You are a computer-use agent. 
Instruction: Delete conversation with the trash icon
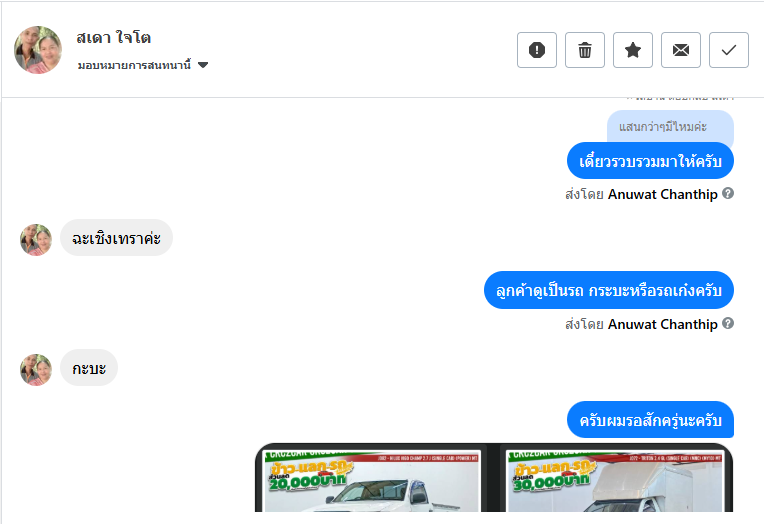[x=585, y=50]
